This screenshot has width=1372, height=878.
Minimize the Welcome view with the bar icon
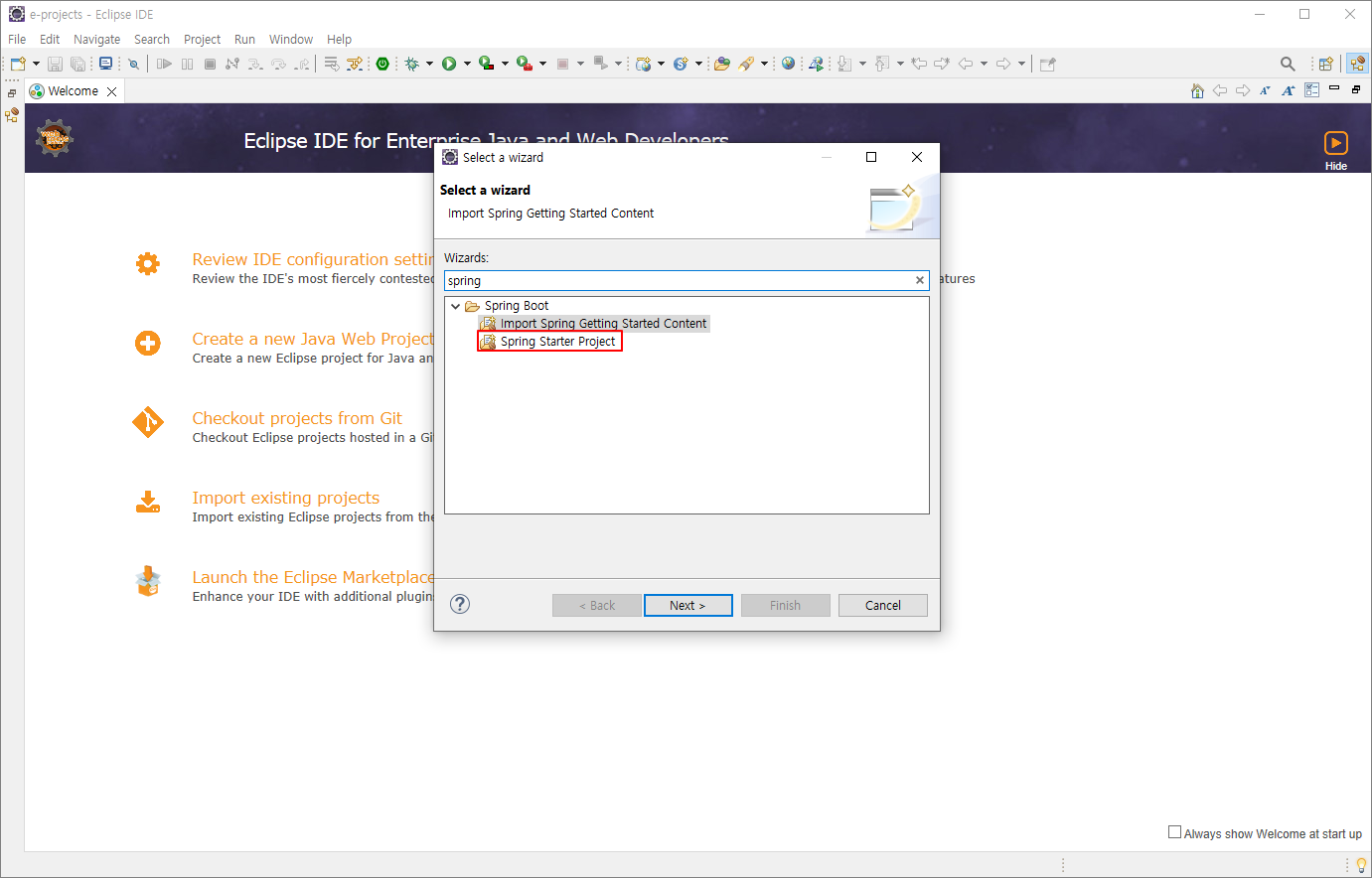[x=1334, y=88]
